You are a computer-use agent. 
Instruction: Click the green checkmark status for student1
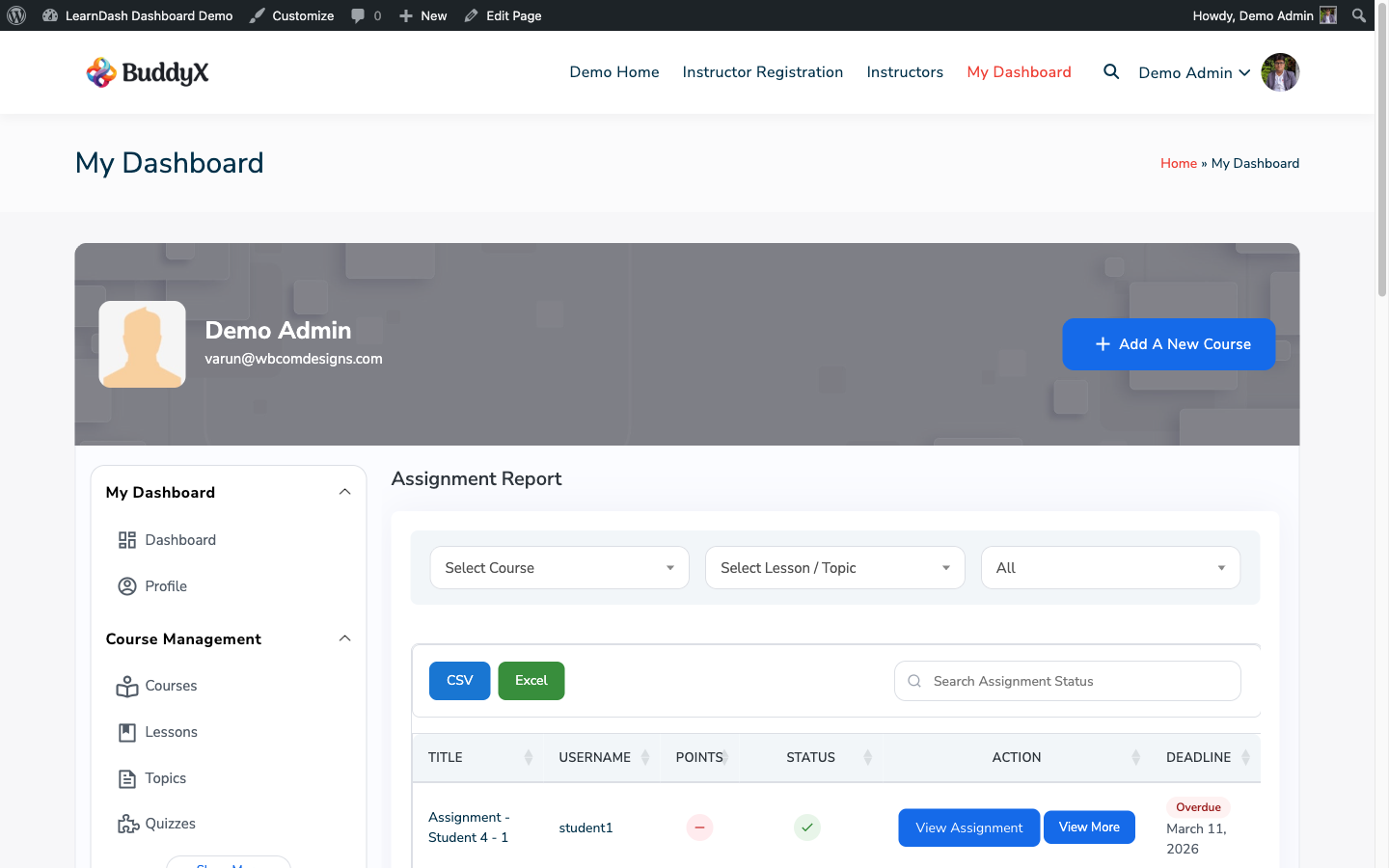click(806, 827)
